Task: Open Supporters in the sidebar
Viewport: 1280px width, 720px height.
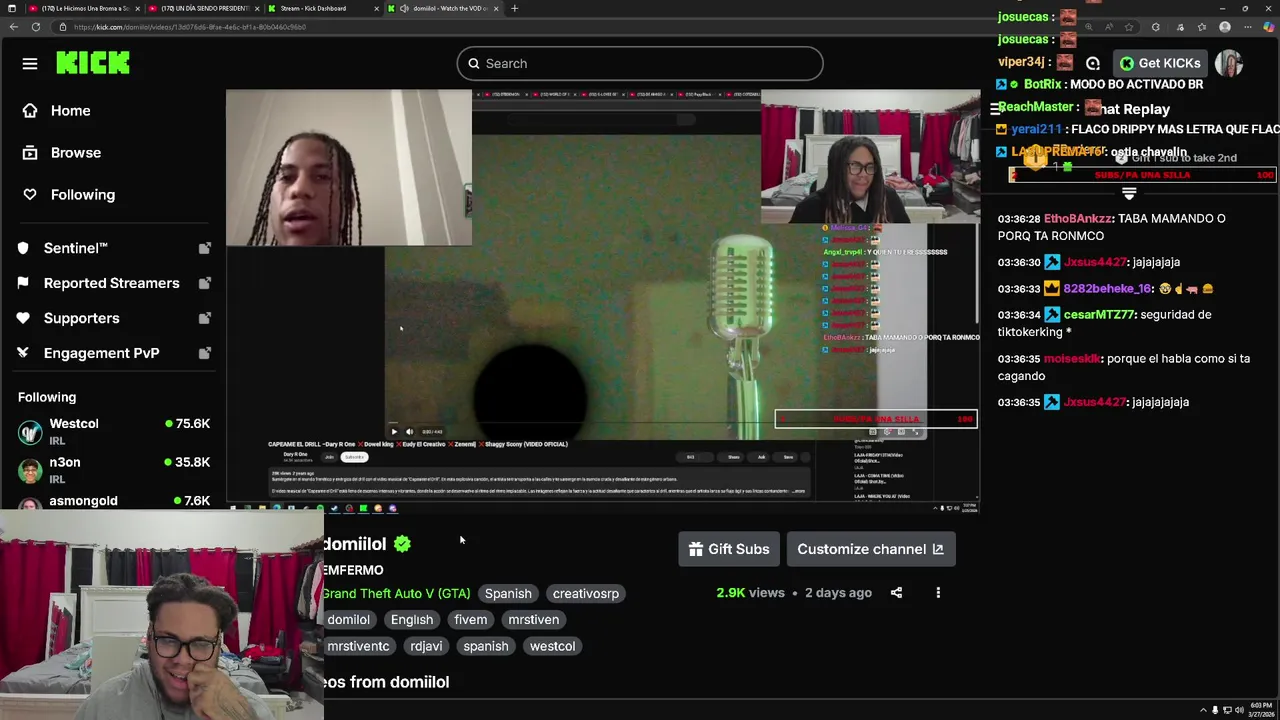Action: pyautogui.click(x=82, y=318)
